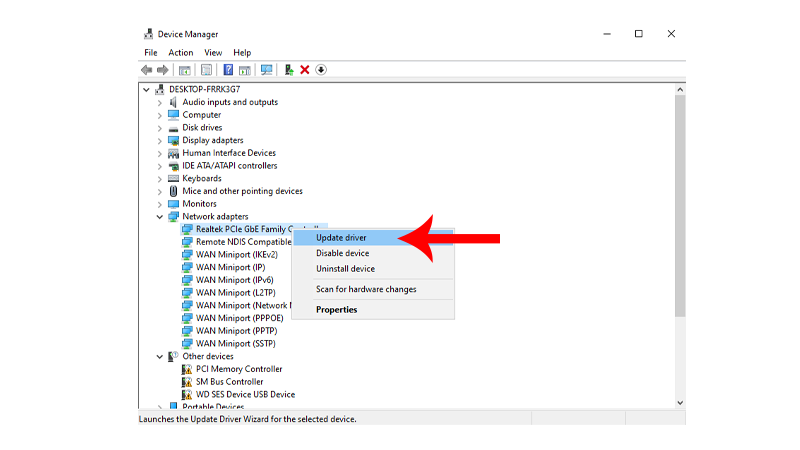Expand the Keyboards category
This screenshot has height=450, width=800.
click(x=160, y=179)
